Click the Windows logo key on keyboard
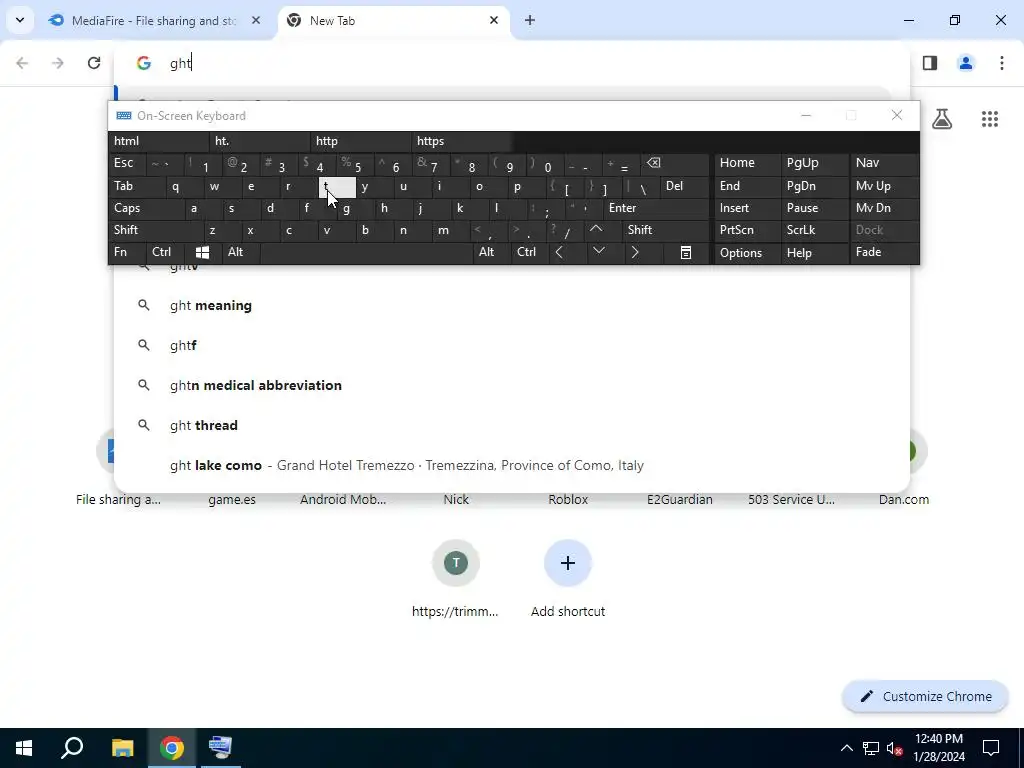Viewport: 1024px width, 768px height. pyautogui.click(x=202, y=252)
